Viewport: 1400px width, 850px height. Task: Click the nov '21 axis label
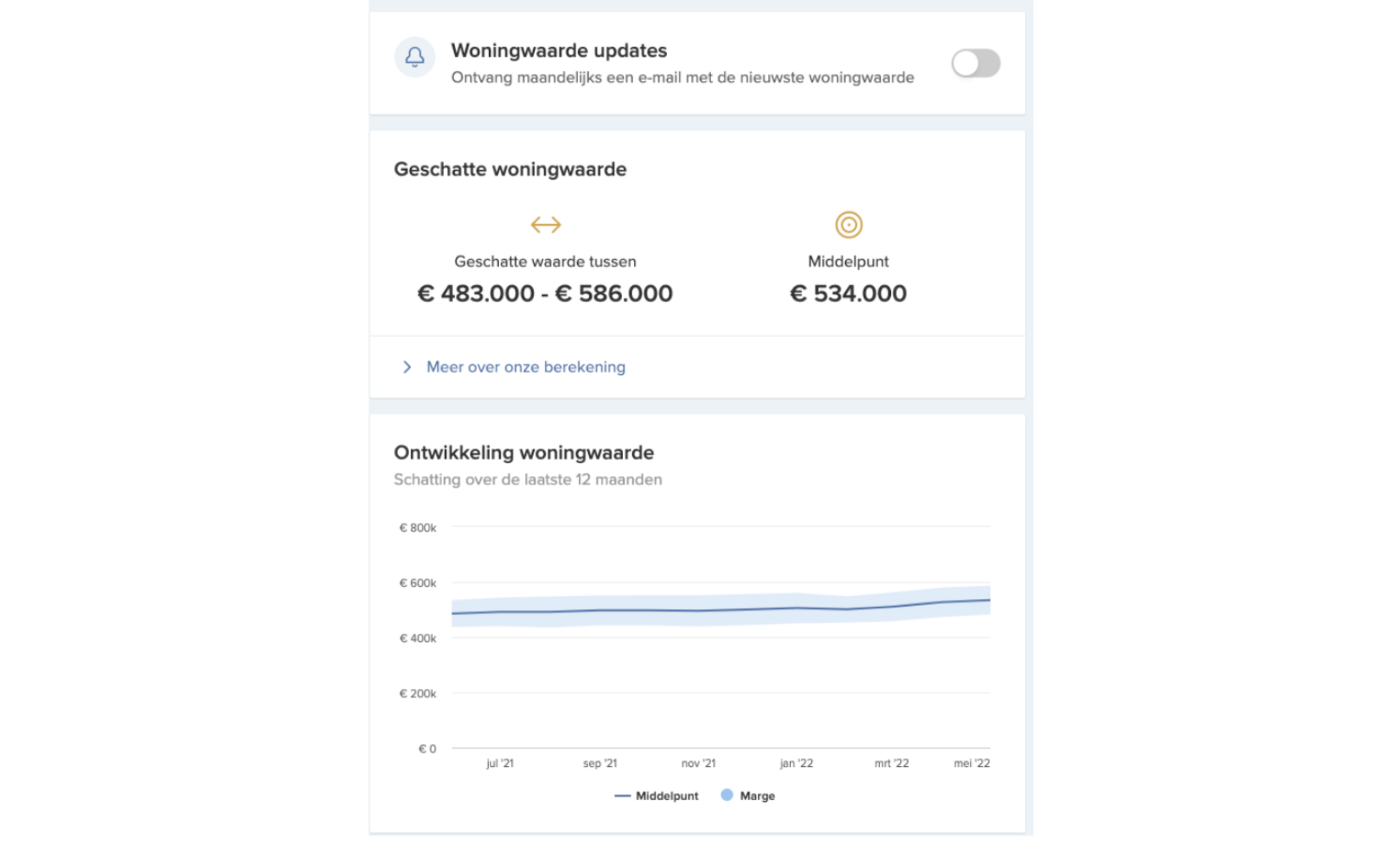tap(698, 764)
